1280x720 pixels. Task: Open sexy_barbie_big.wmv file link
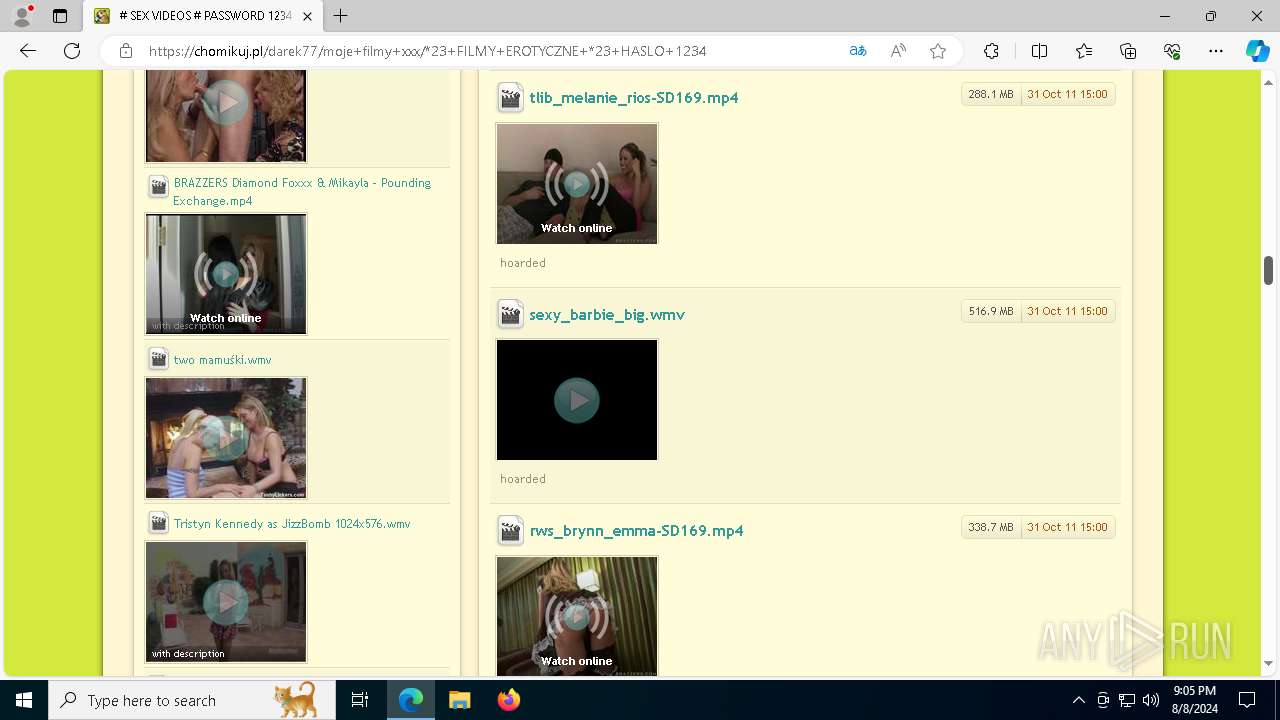coord(607,315)
